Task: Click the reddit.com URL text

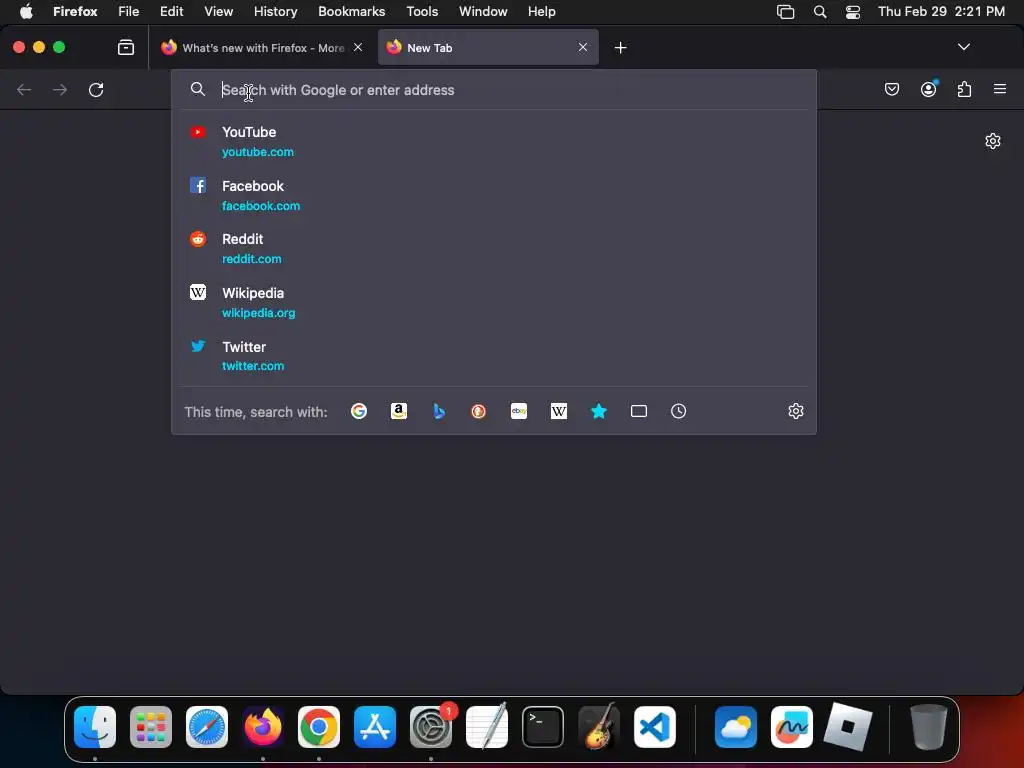Action: pyautogui.click(x=251, y=259)
